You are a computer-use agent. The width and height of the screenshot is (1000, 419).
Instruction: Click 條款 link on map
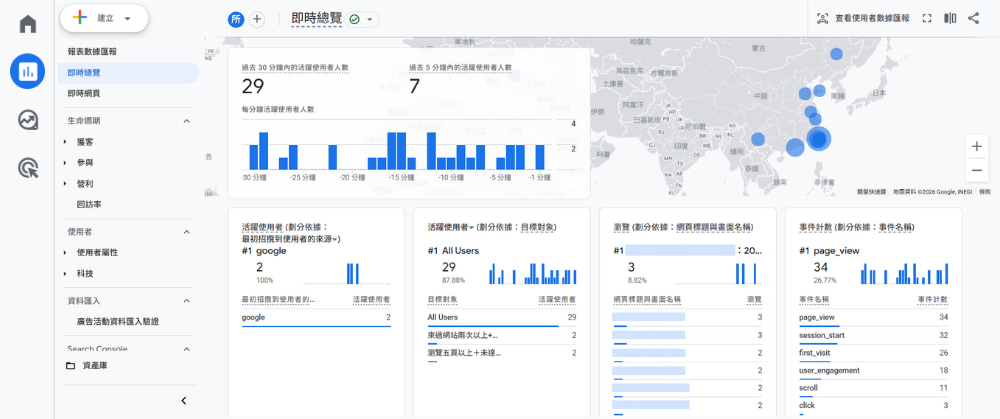pos(985,191)
